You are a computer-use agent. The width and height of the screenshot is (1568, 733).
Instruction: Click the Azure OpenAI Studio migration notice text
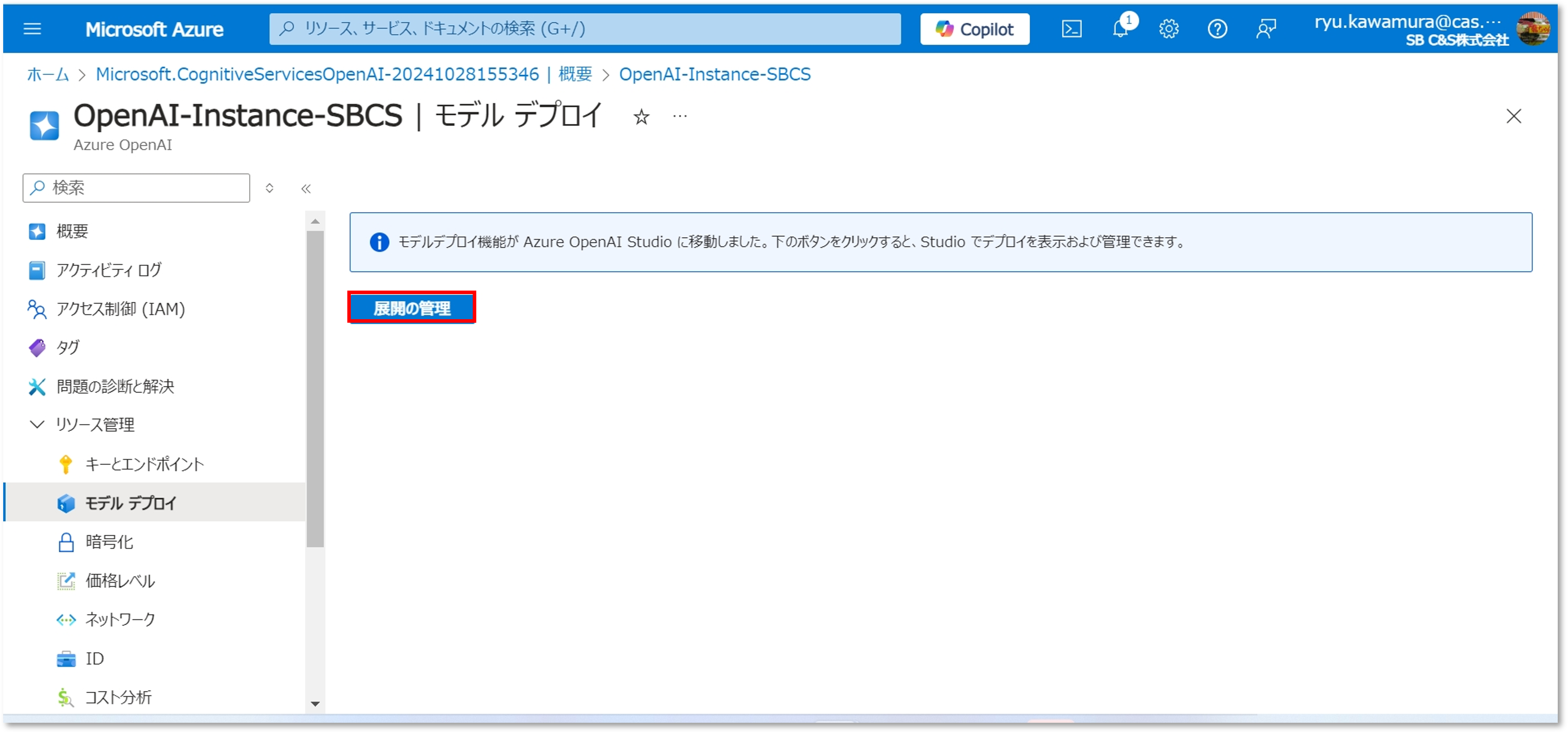tap(792, 242)
